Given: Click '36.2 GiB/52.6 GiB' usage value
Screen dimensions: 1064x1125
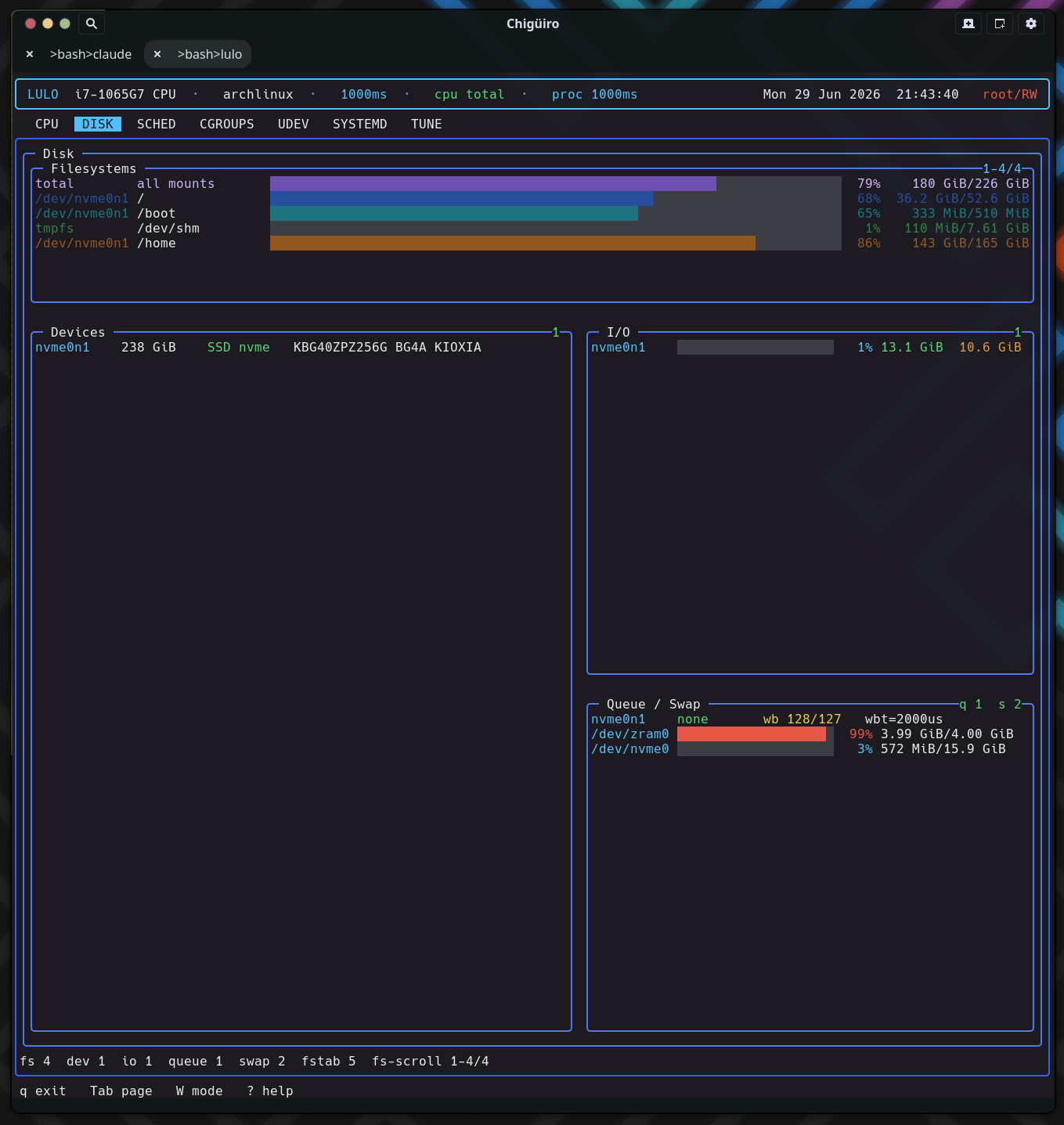Looking at the screenshot, I should [x=963, y=198].
